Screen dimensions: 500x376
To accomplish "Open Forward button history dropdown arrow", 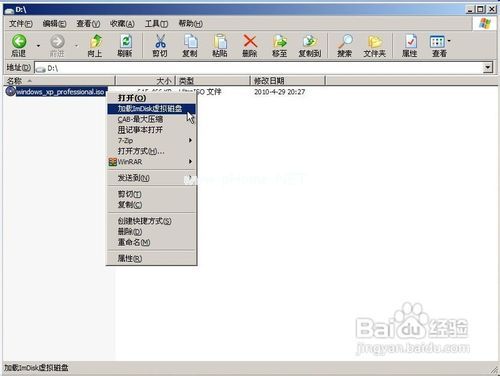I will [77, 45].
